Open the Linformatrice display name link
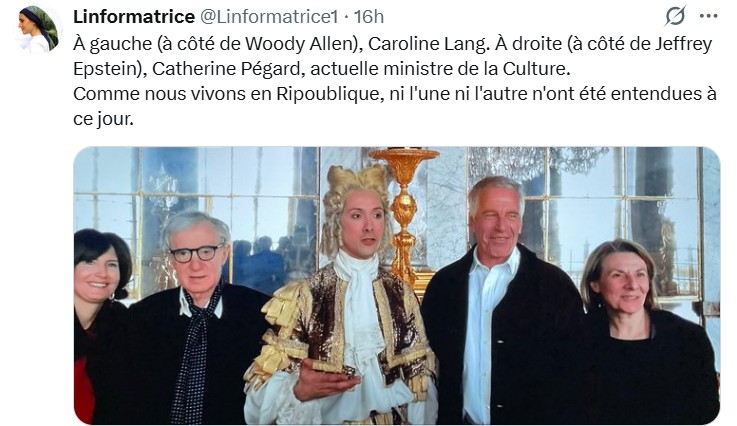 coord(134,17)
